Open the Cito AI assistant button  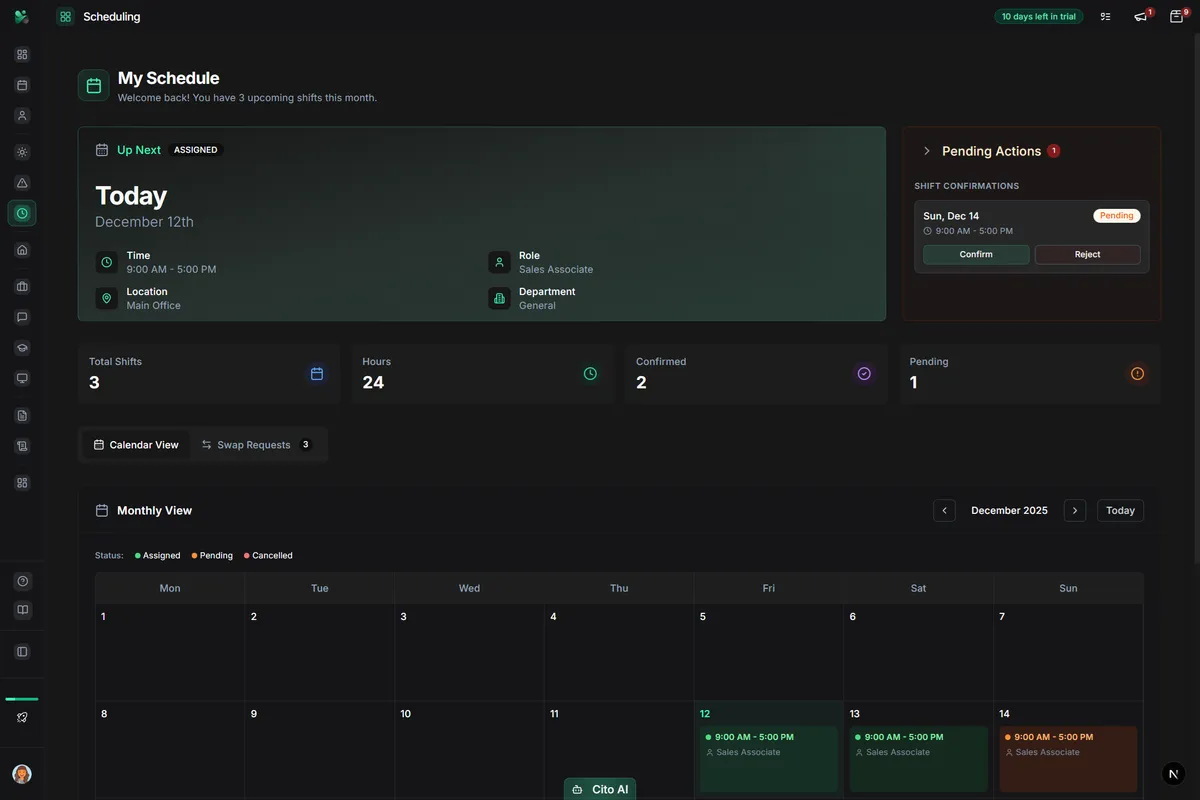coord(600,789)
